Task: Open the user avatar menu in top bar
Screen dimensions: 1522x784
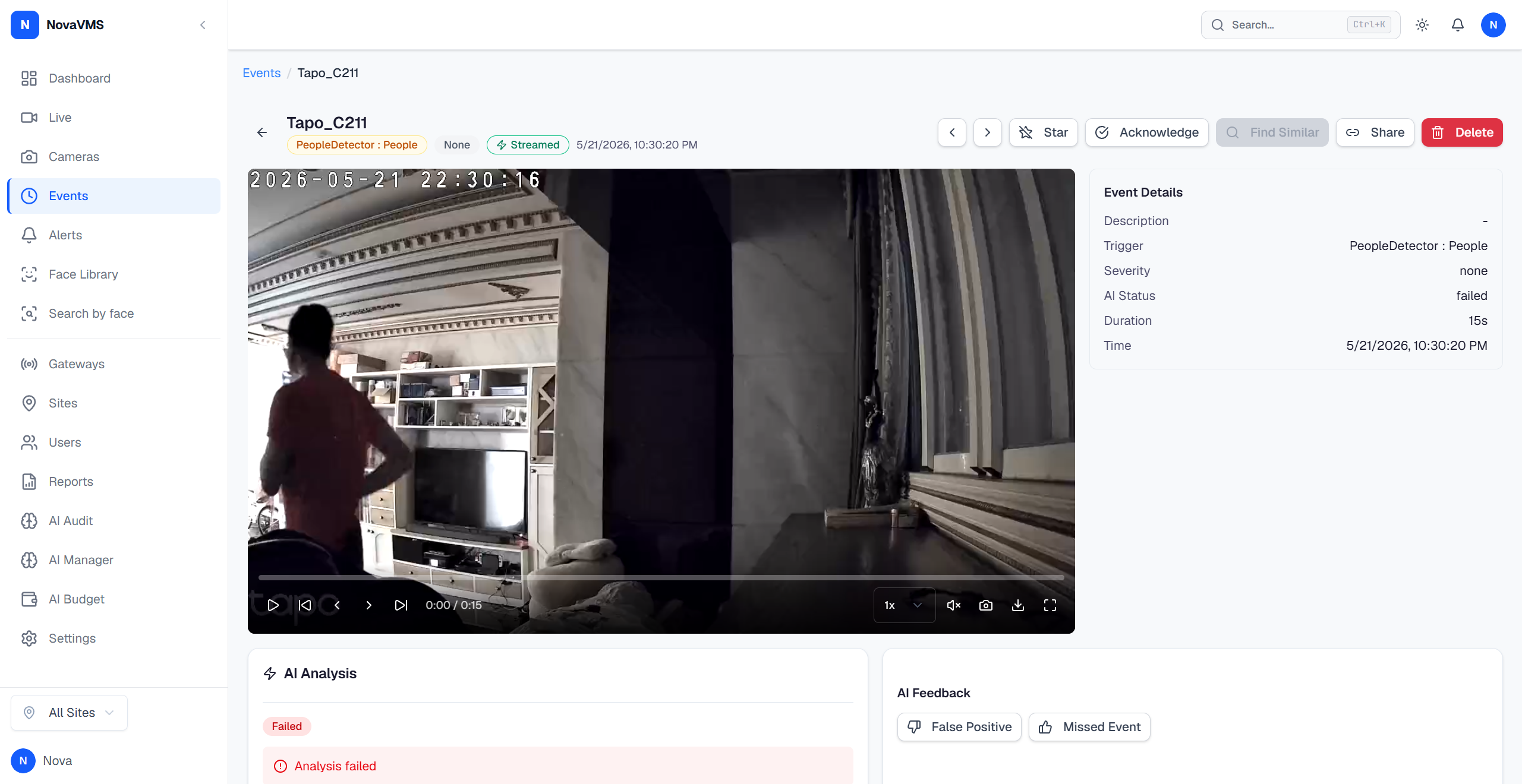Action: click(1493, 25)
